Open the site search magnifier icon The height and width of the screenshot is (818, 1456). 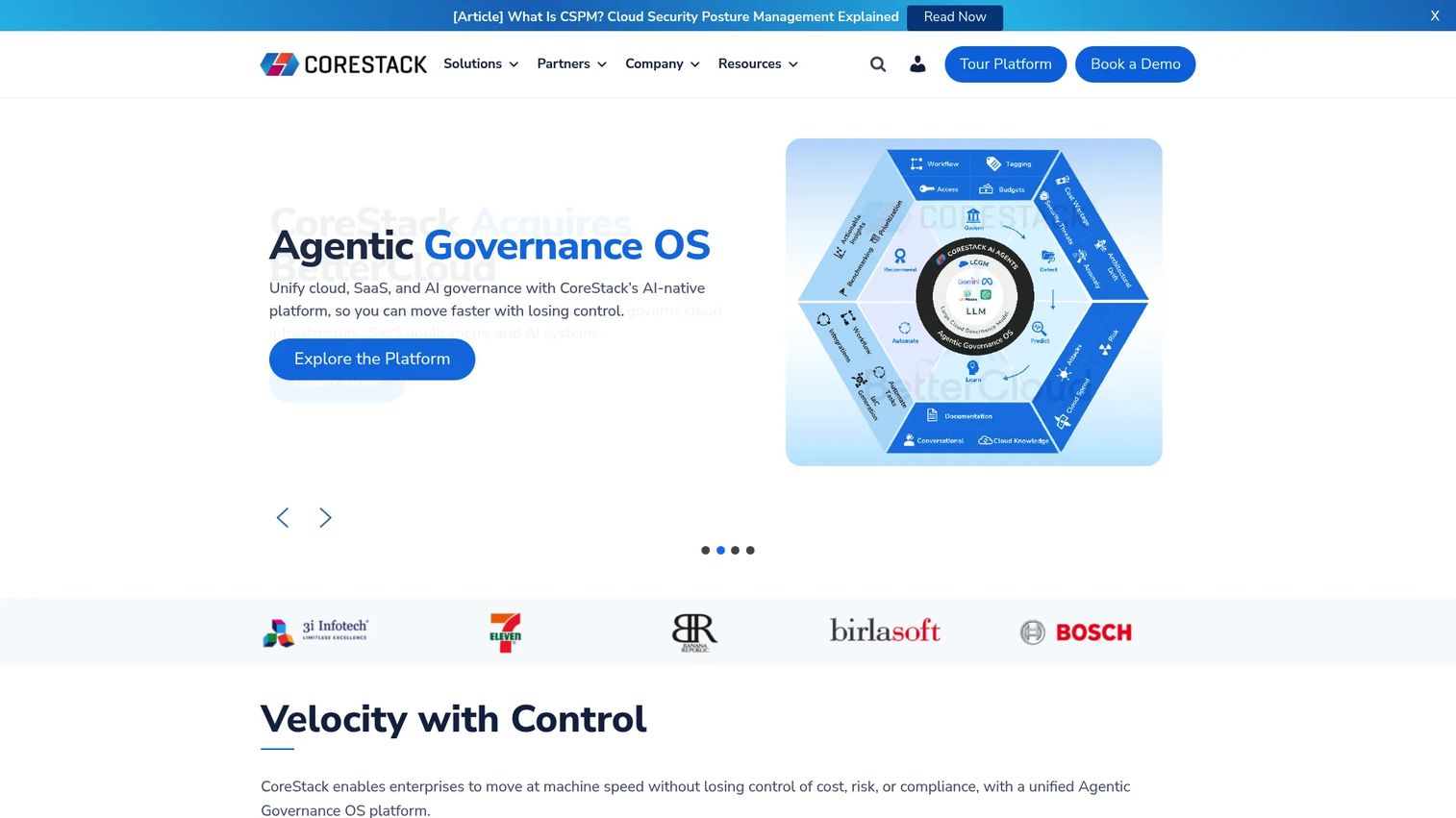878,64
